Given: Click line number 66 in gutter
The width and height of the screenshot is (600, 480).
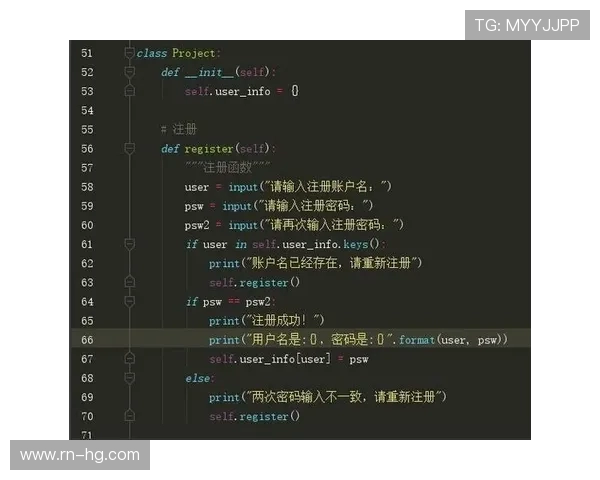Looking at the screenshot, I should click(86, 340).
